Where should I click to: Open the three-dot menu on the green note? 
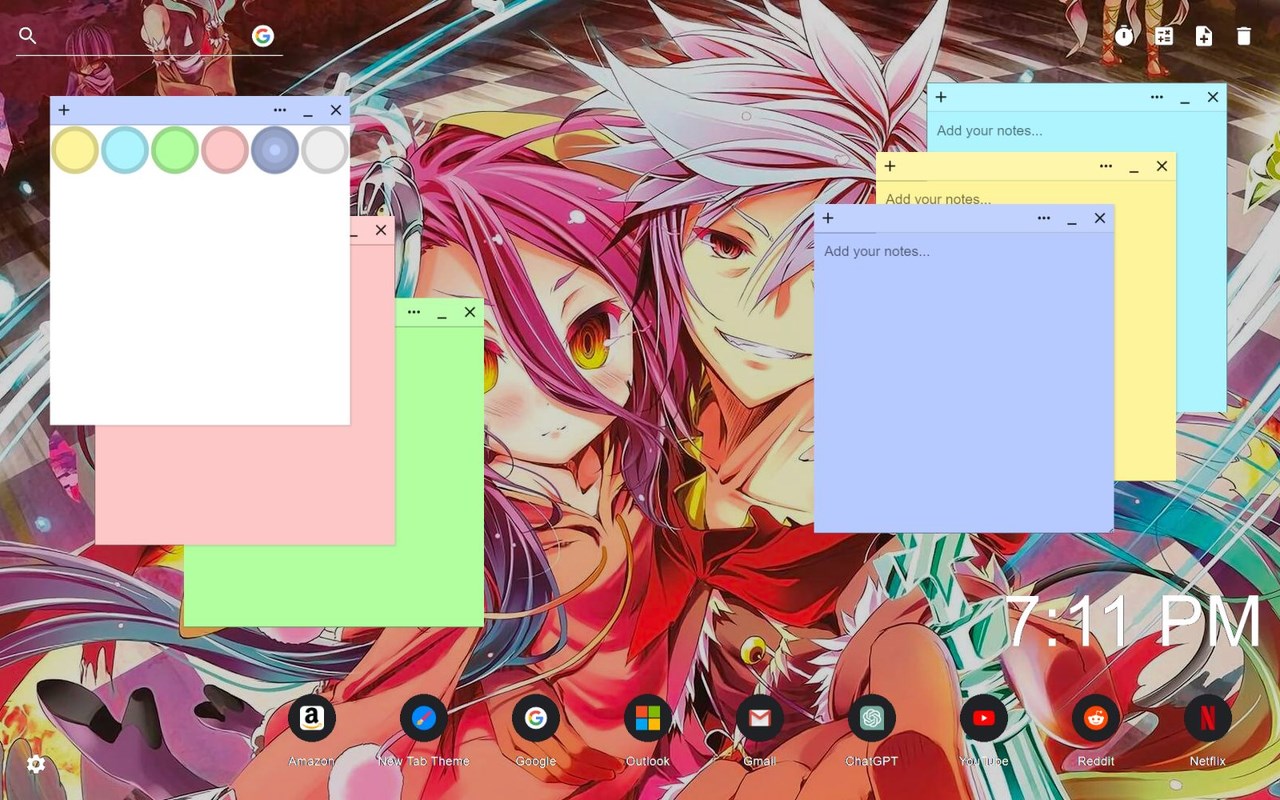[x=414, y=312]
